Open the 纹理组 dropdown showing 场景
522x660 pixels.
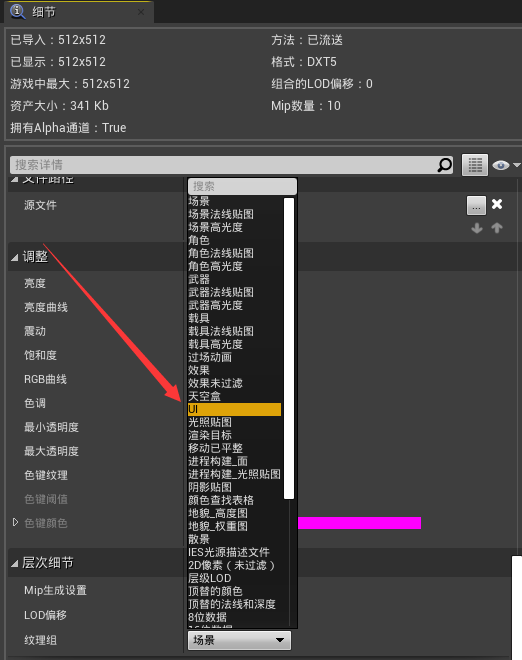[239, 640]
